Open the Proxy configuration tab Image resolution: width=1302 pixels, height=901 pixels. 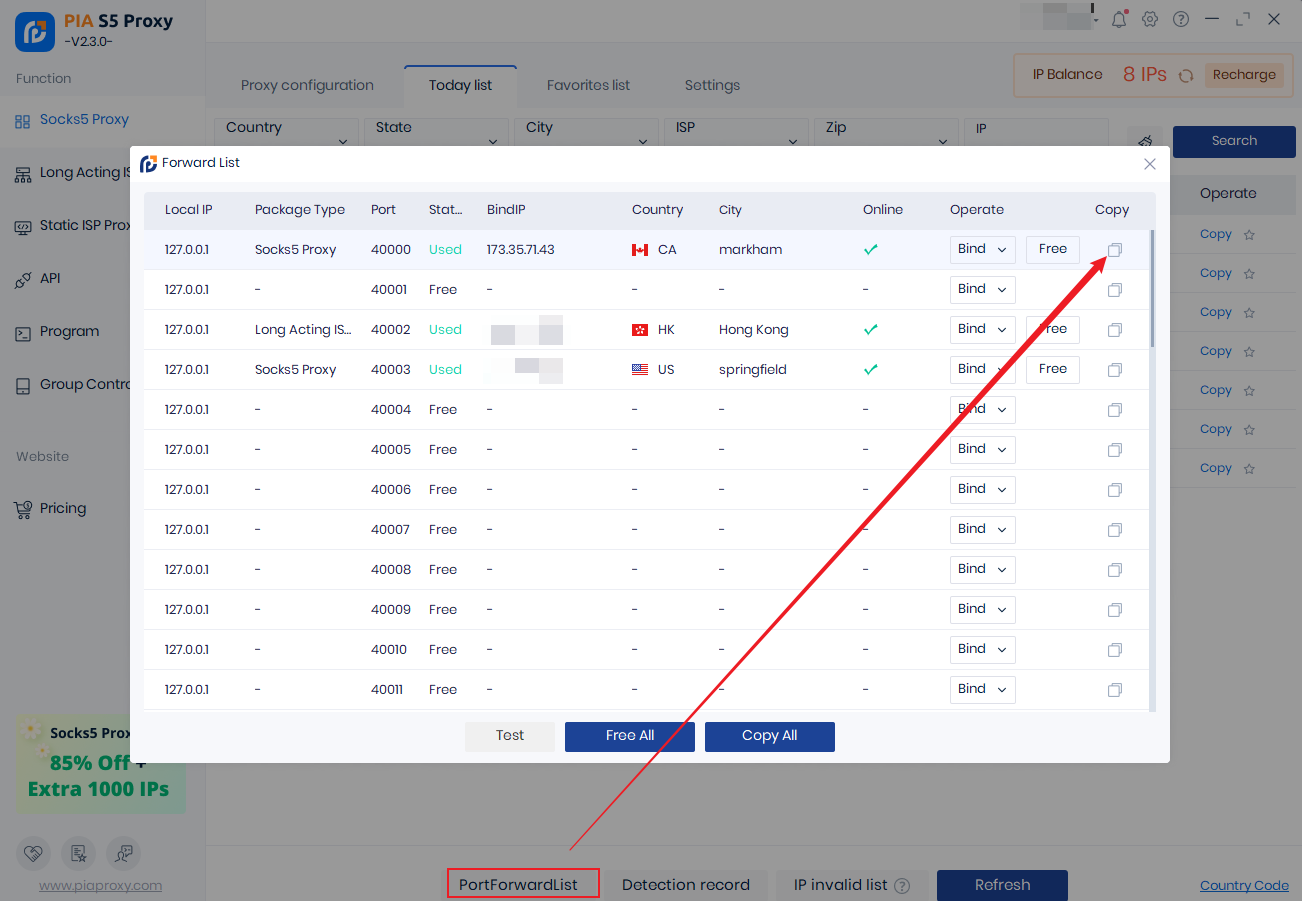coord(307,85)
